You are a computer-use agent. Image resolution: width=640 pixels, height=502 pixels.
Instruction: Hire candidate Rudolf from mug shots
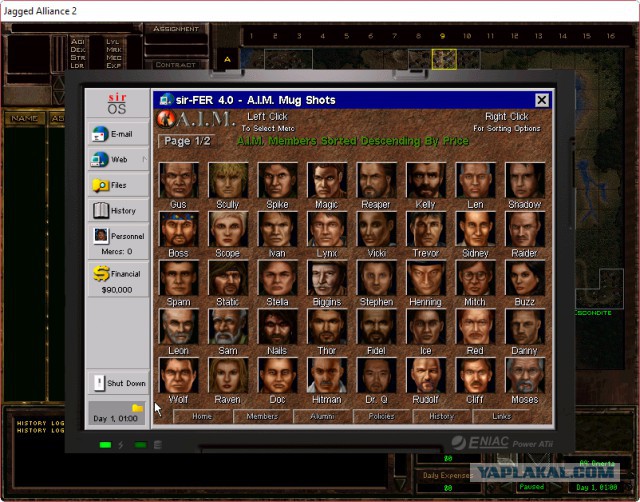pos(426,375)
